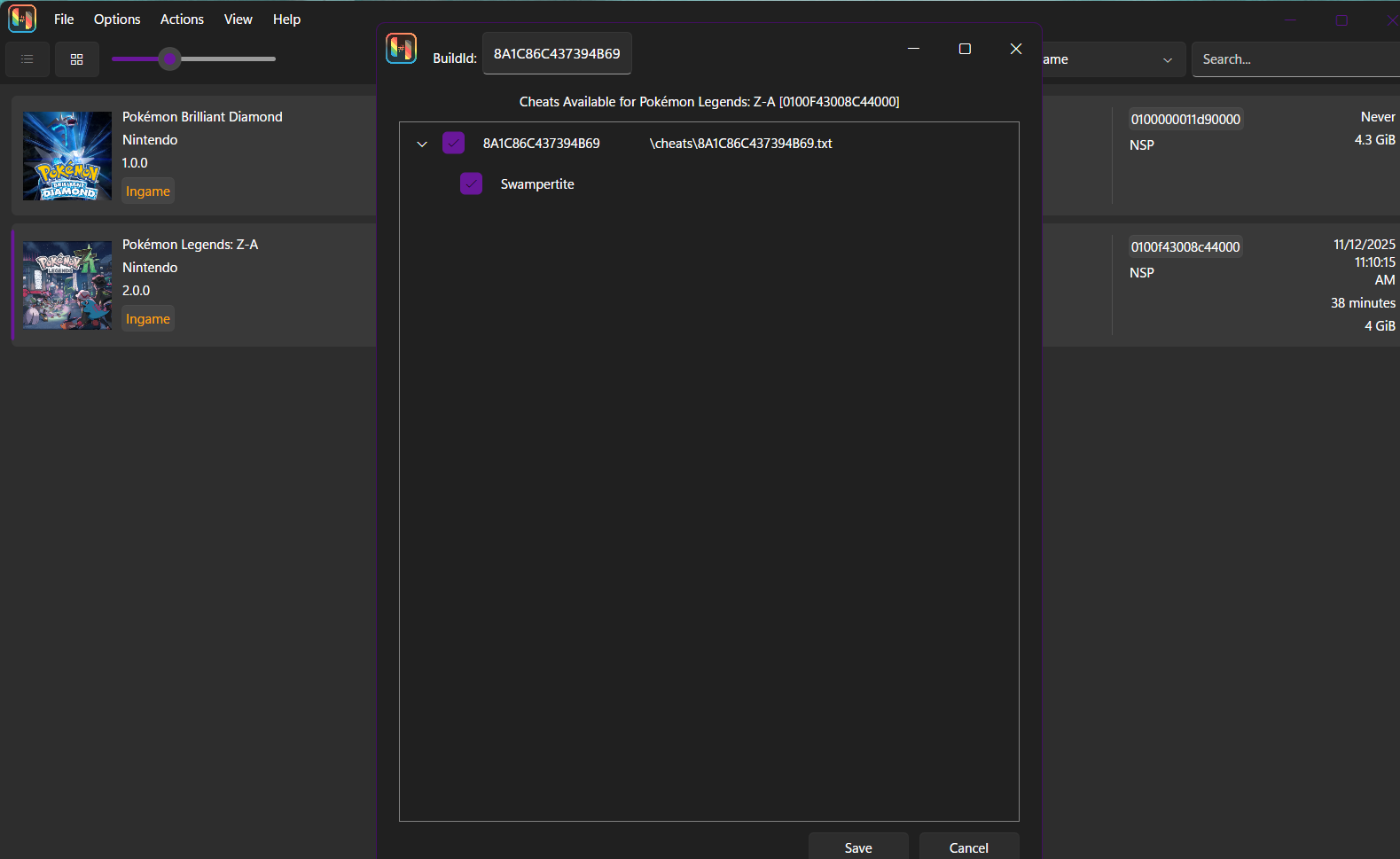
Task: Click the 8A1C86C437394B69 tree row label
Action: pos(541,144)
